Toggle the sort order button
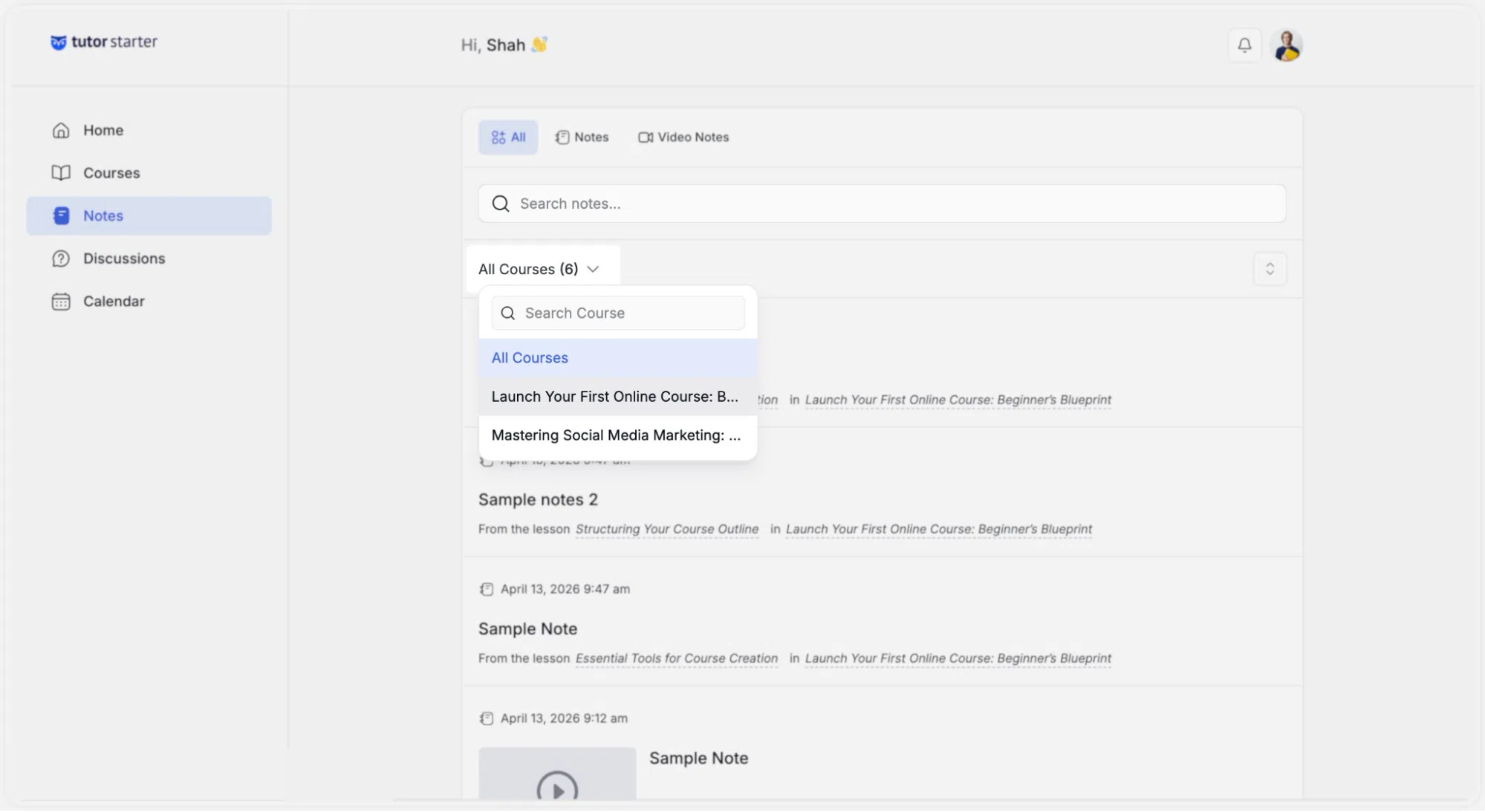The image size is (1485, 812). 1270,269
